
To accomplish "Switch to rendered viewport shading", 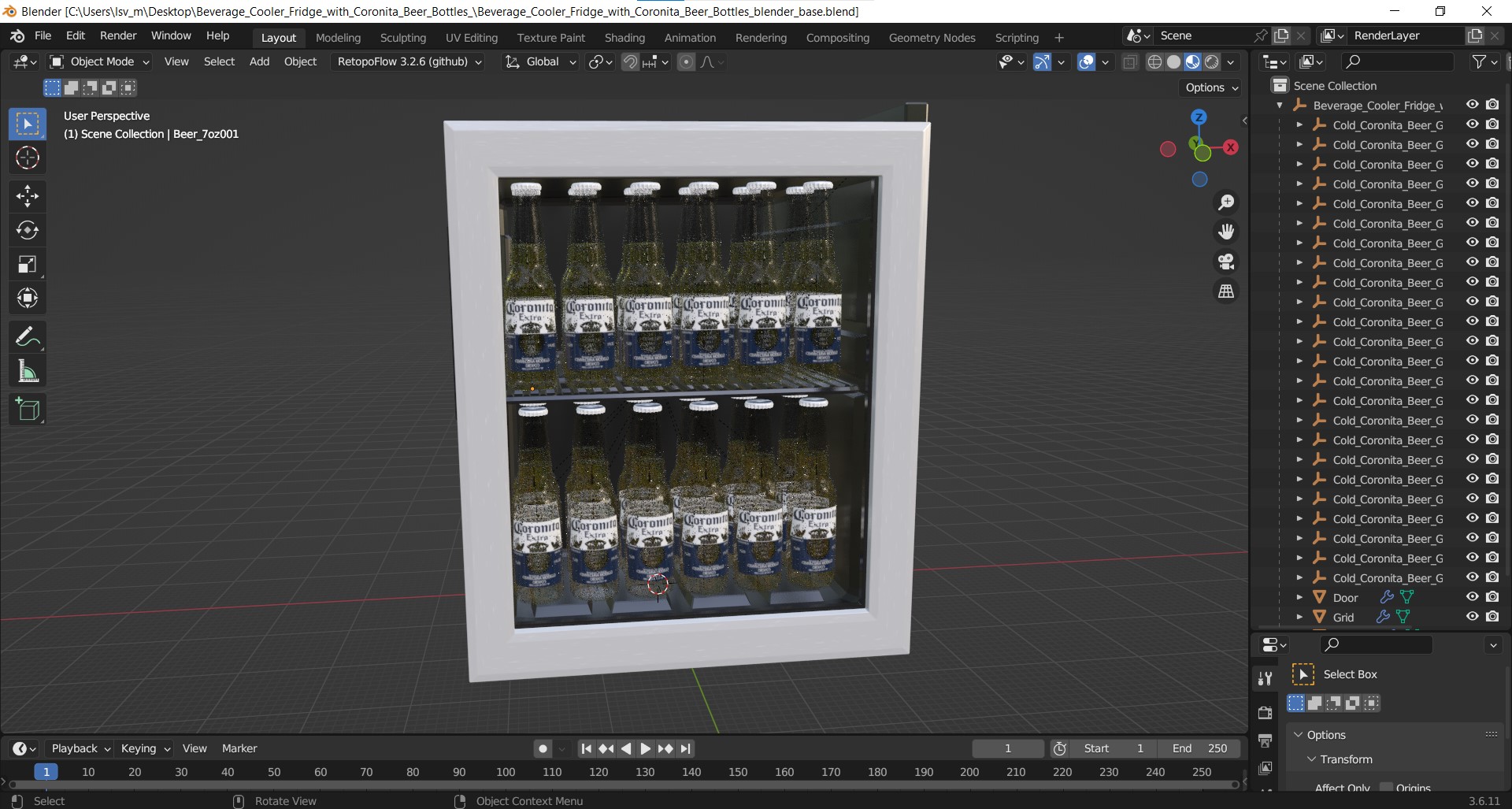I will click(1212, 62).
